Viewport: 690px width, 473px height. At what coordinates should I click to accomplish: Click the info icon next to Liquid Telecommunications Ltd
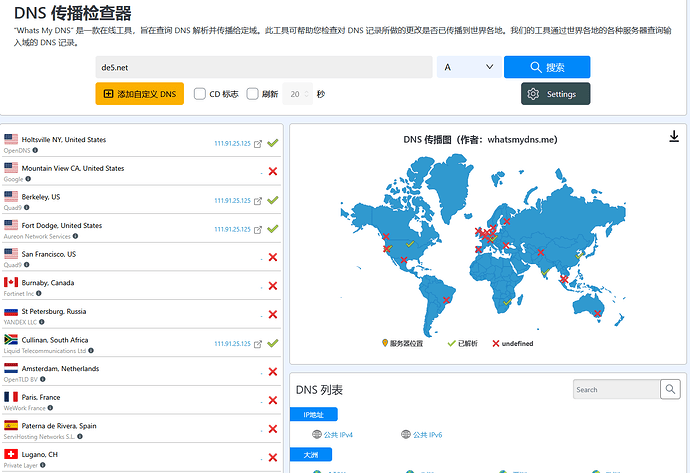coord(91,351)
